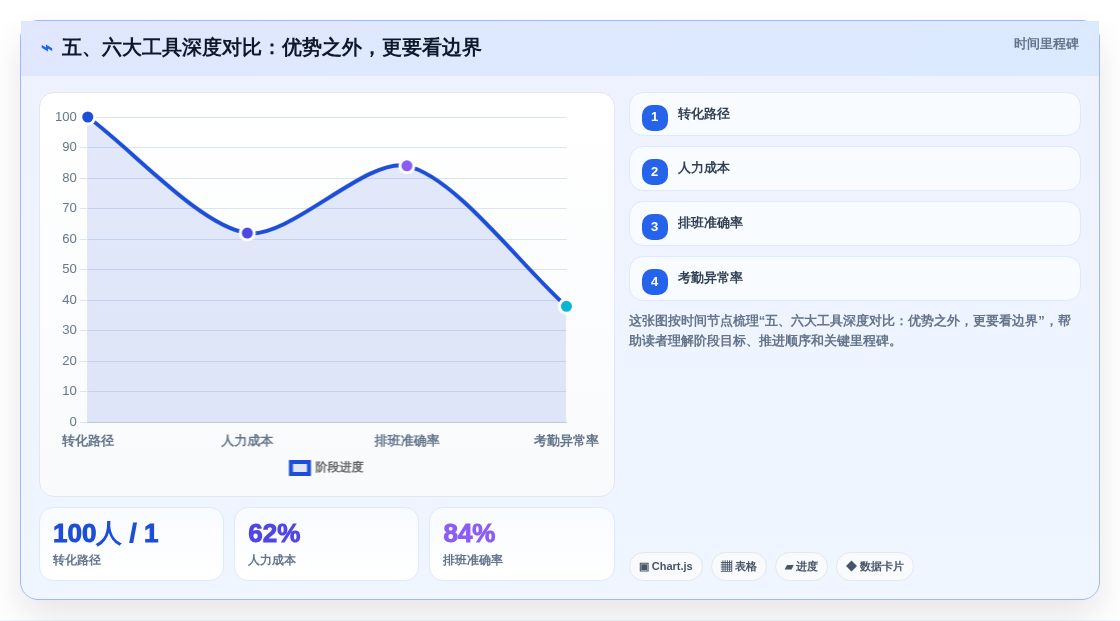Click the 转化路径 x-axis label
1120x621 pixels.
pos(88,441)
